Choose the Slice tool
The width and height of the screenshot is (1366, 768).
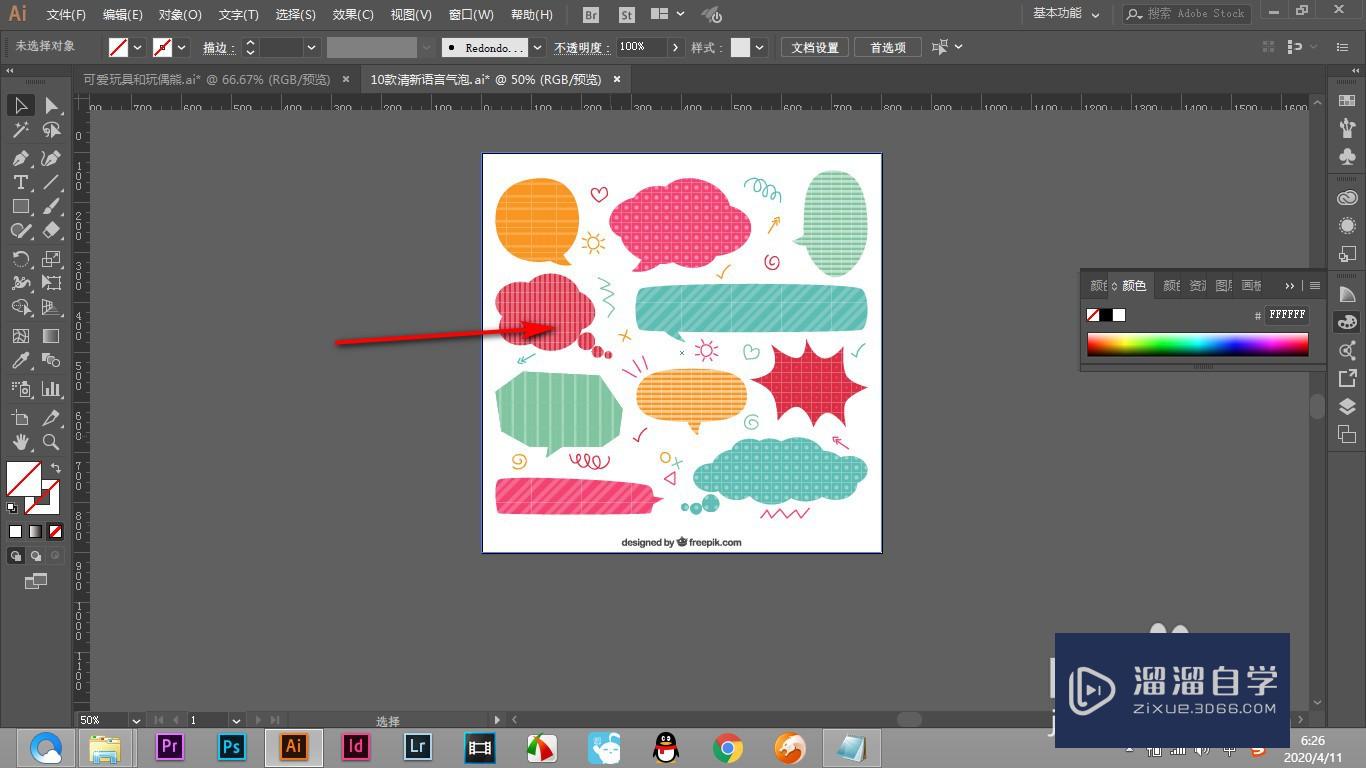[51, 418]
